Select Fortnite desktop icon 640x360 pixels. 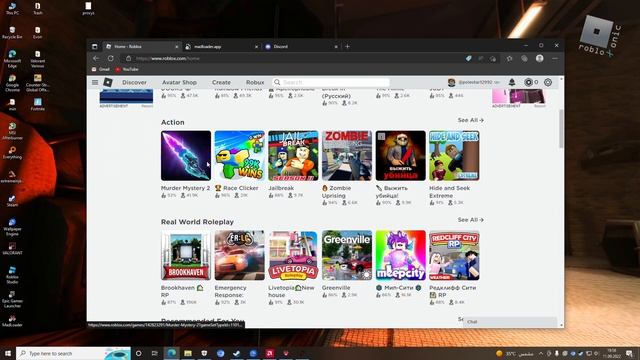coord(37,104)
